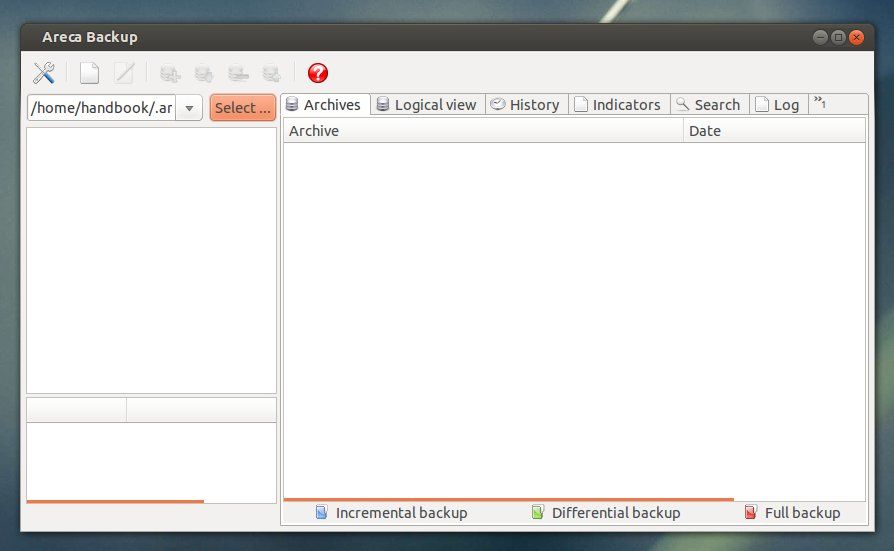The width and height of the screenshot is (894, 551).
Task: Sort by the Archive column header
Action: 483,131
